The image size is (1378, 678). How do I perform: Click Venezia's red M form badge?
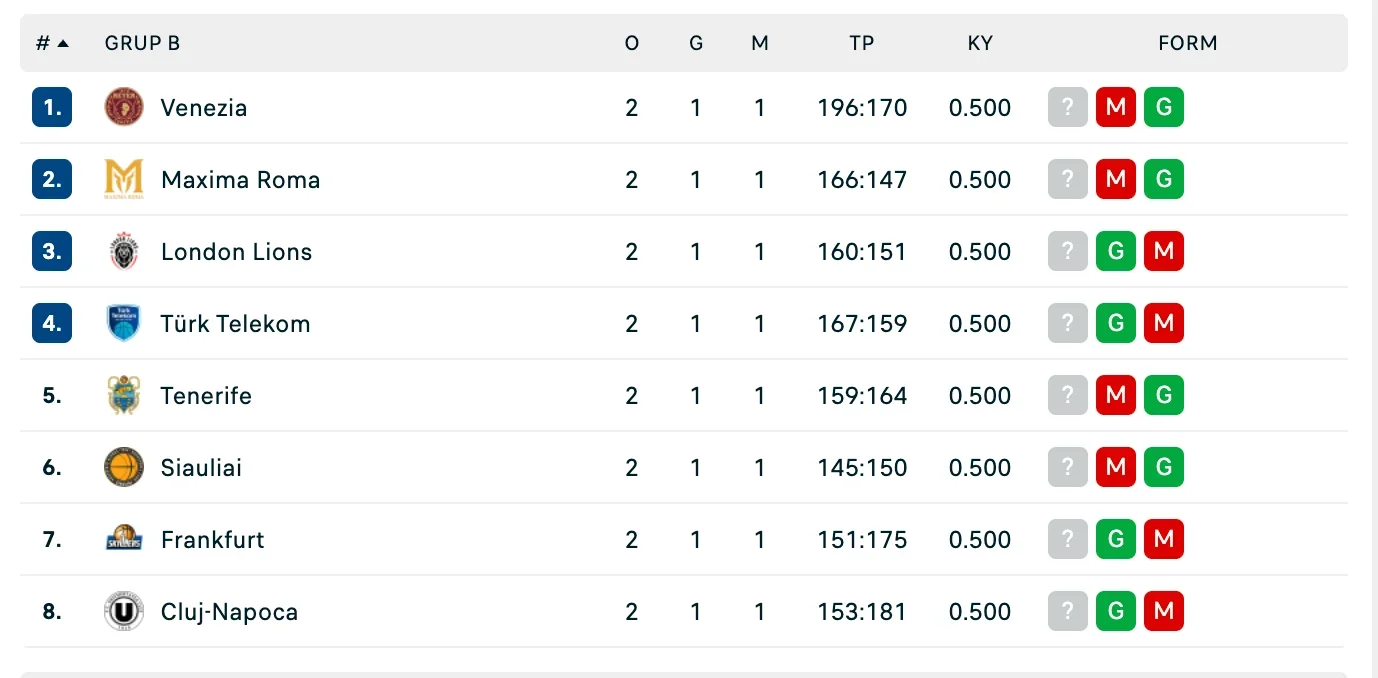click(1116, 107)
